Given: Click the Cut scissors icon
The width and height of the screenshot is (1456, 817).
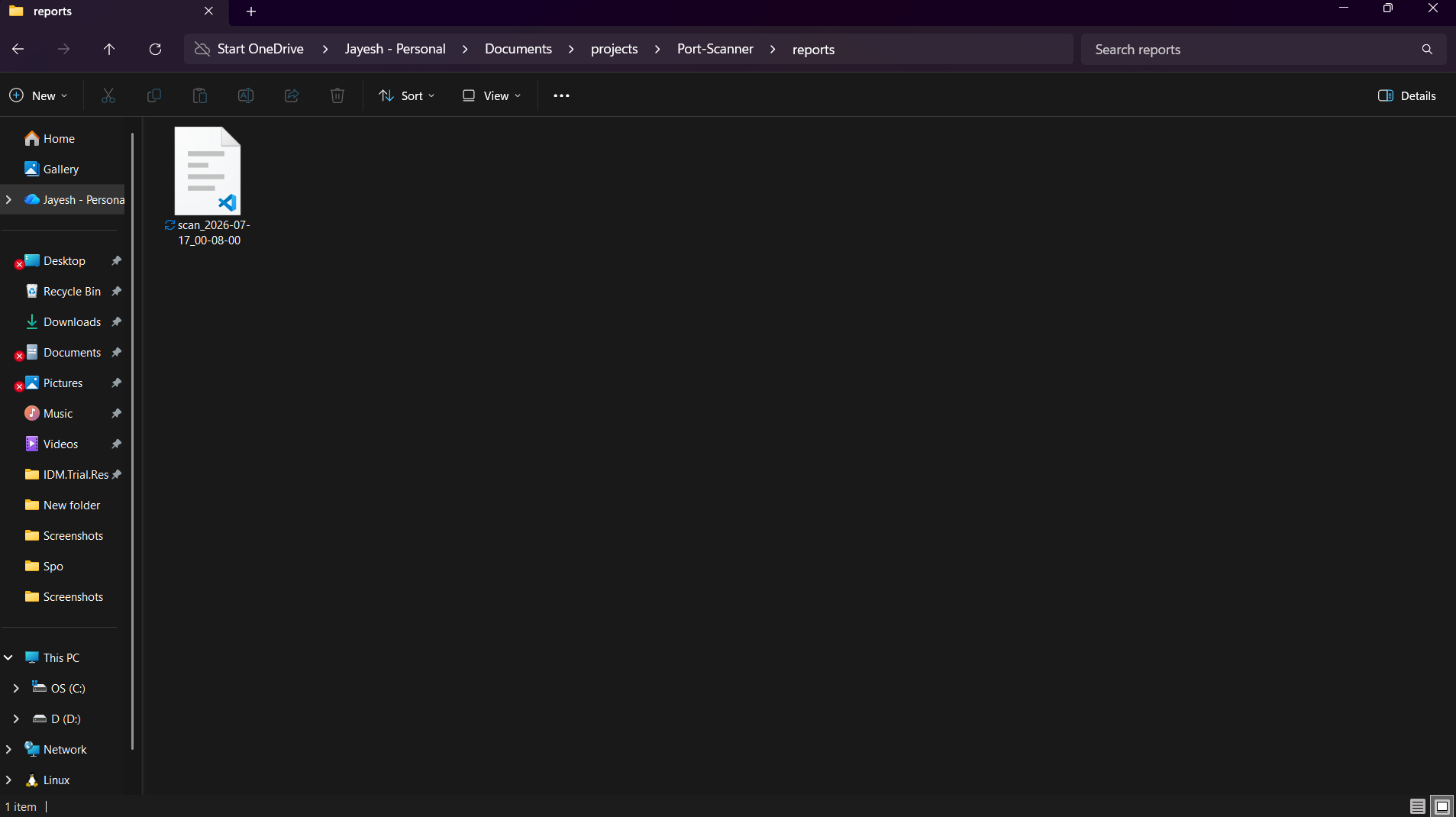Looking at the screenshot, I should (x=108, y=95).
